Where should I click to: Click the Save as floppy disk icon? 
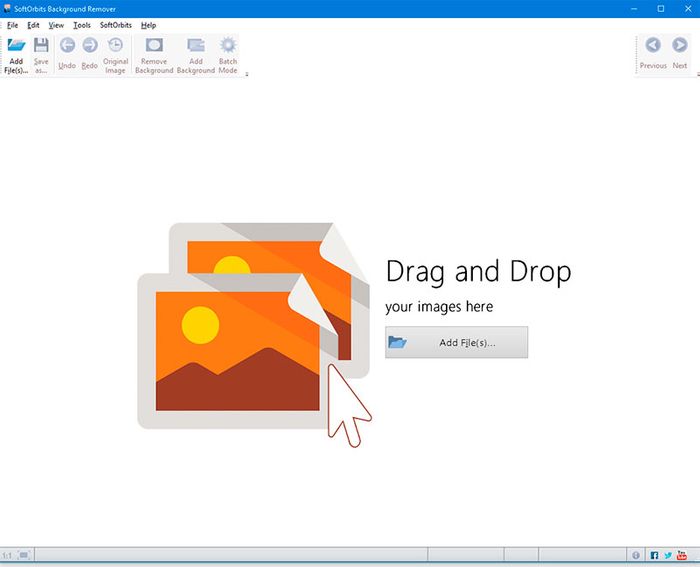(x=41, y=46)
